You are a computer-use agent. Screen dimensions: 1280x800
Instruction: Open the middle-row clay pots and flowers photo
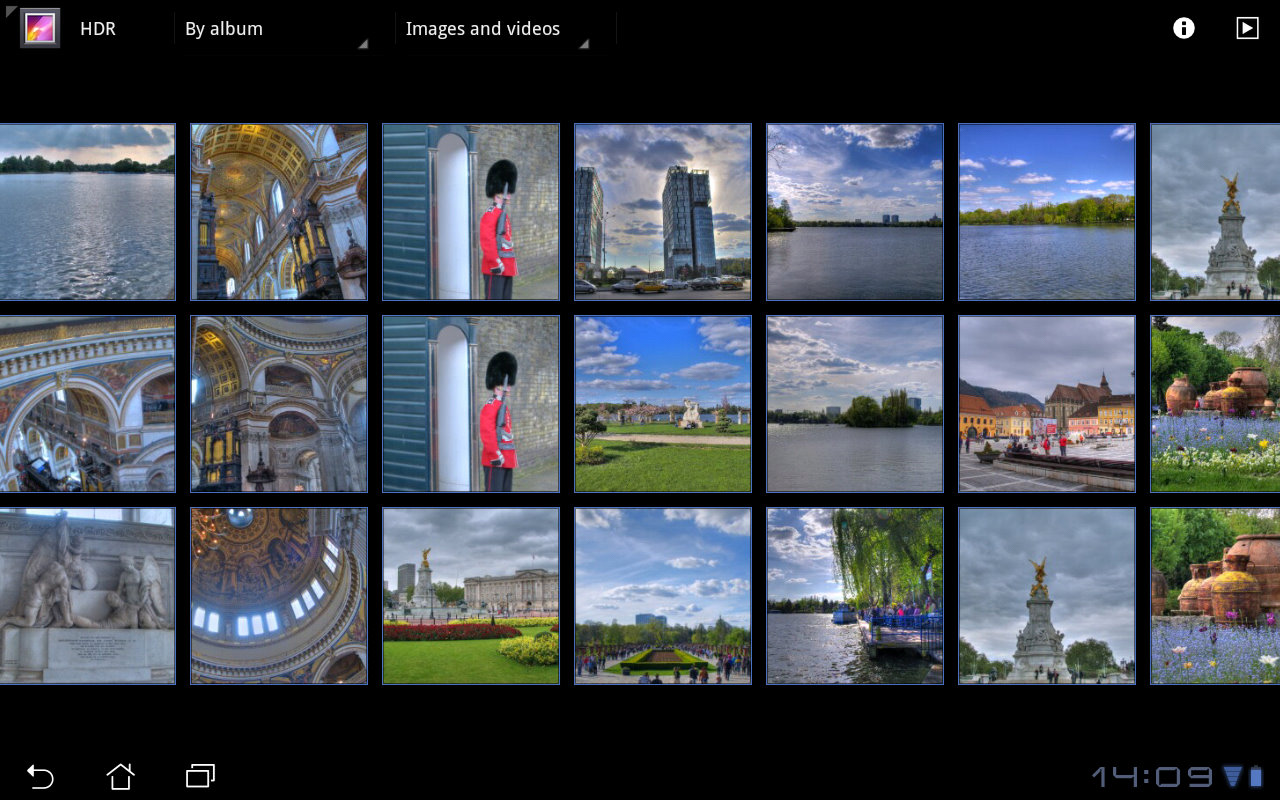pos(1216,404)
